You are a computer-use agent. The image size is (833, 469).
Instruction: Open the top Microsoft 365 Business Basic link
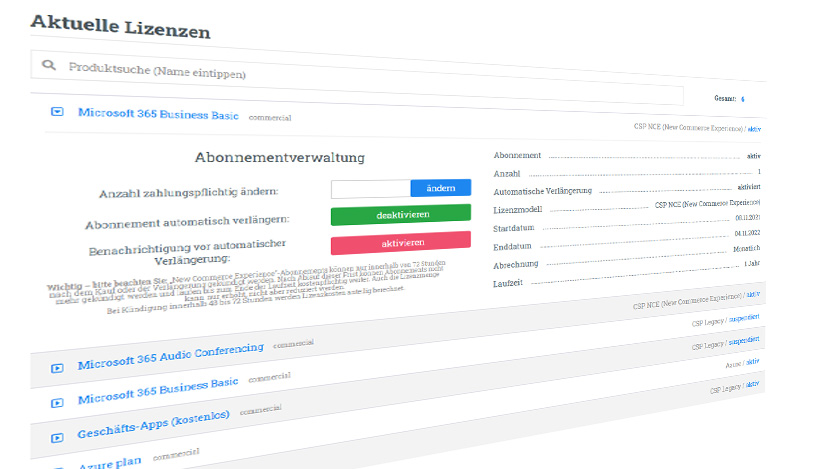click(158, 114)
